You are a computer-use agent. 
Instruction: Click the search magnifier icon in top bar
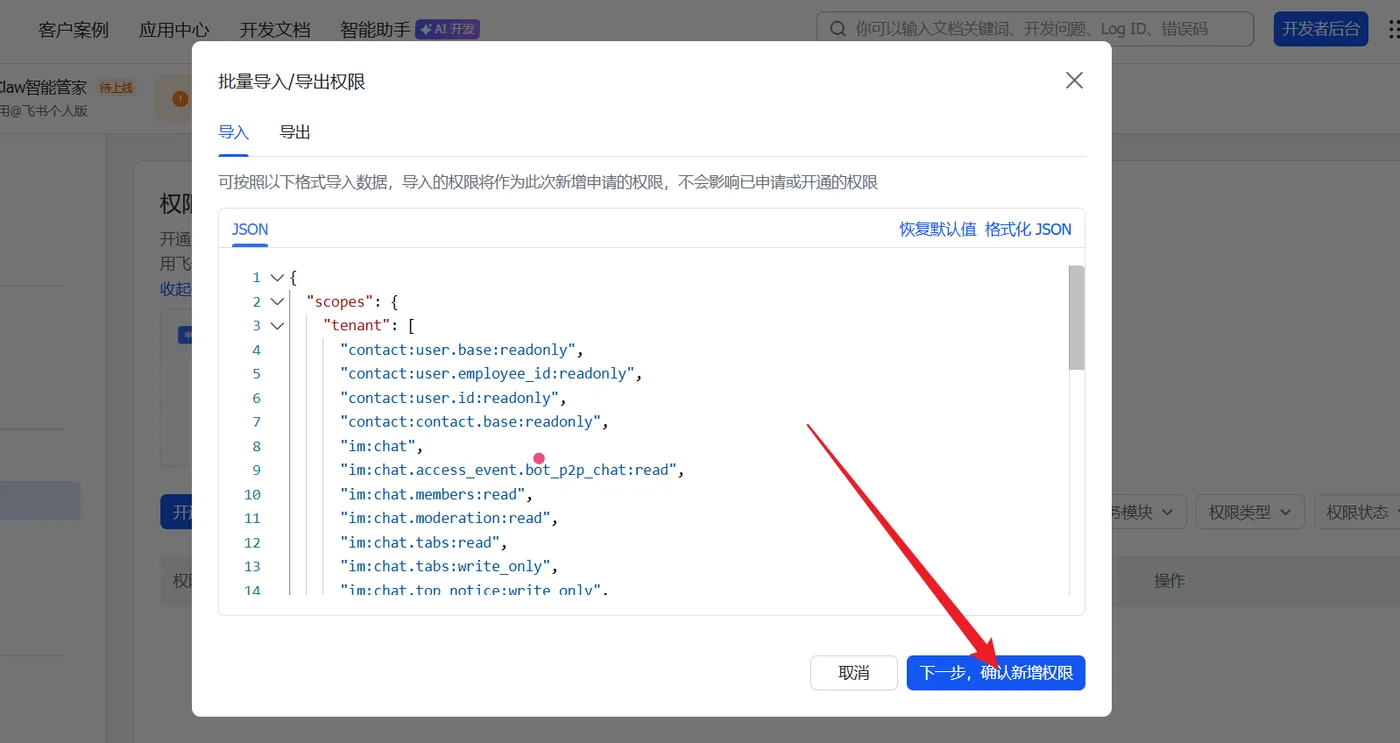(x=838, y=29)
